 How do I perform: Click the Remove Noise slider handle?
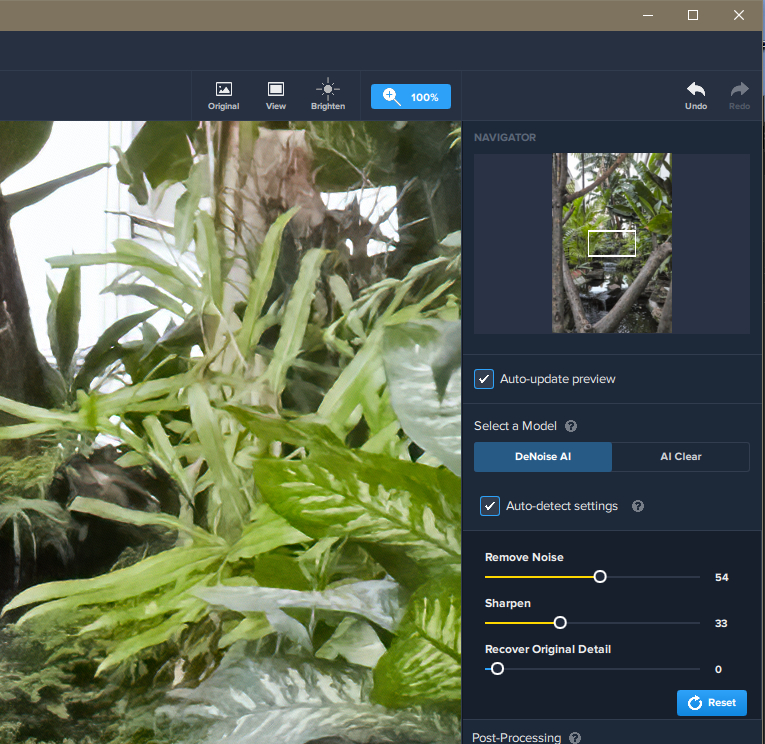pos(600,577)
